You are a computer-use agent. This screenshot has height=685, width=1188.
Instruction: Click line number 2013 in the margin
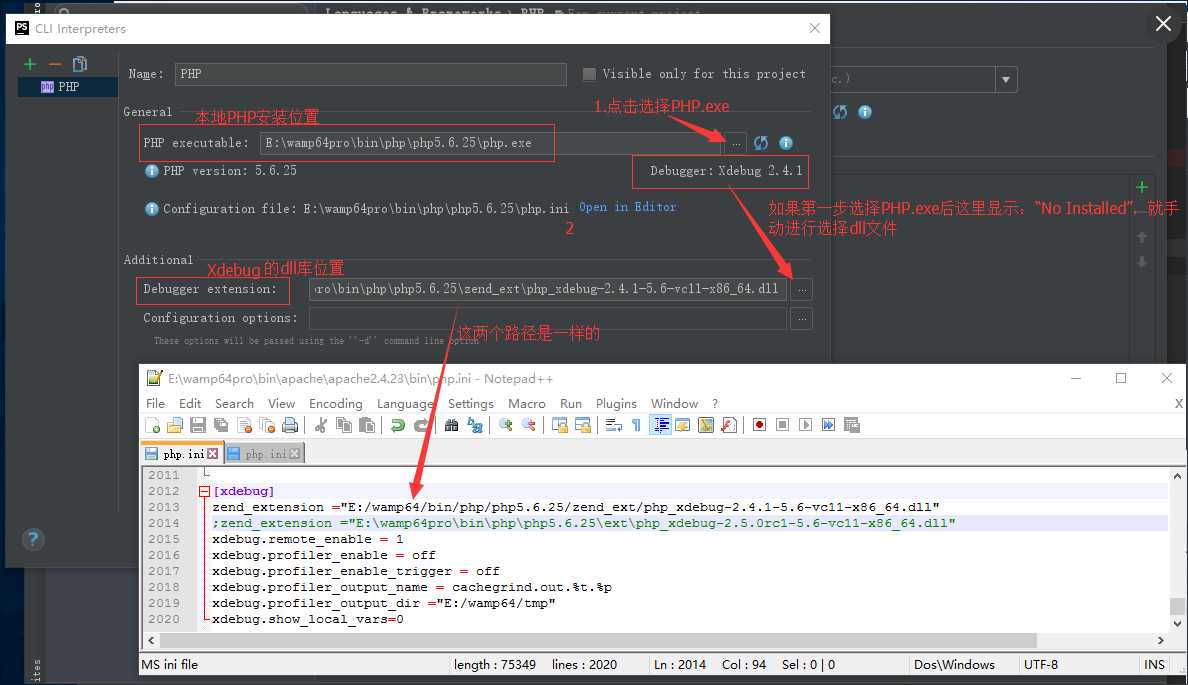(164, 507)
